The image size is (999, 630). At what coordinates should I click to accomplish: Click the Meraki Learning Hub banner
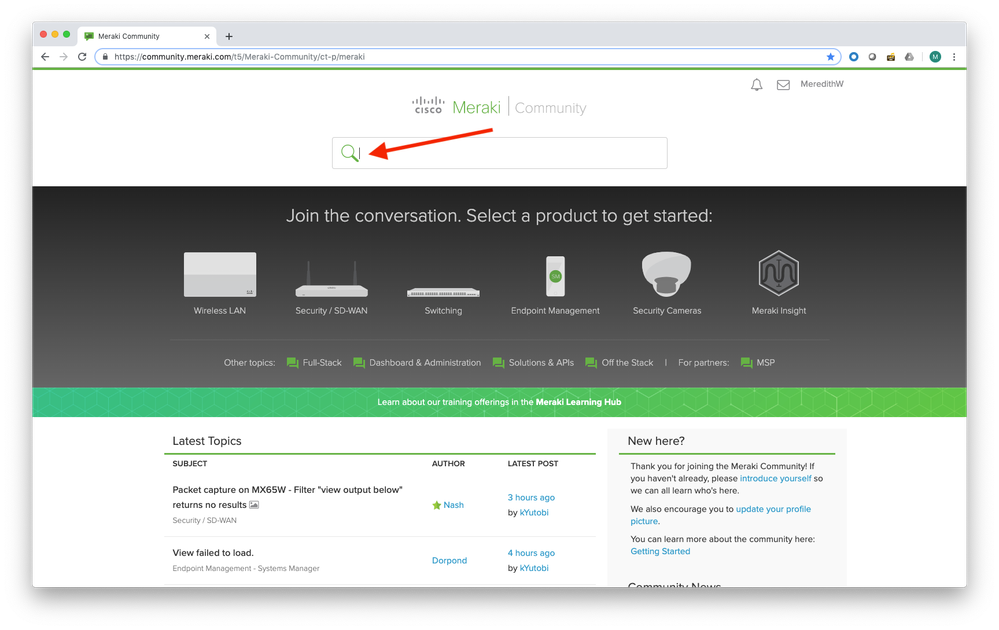[x=499, y=402]
